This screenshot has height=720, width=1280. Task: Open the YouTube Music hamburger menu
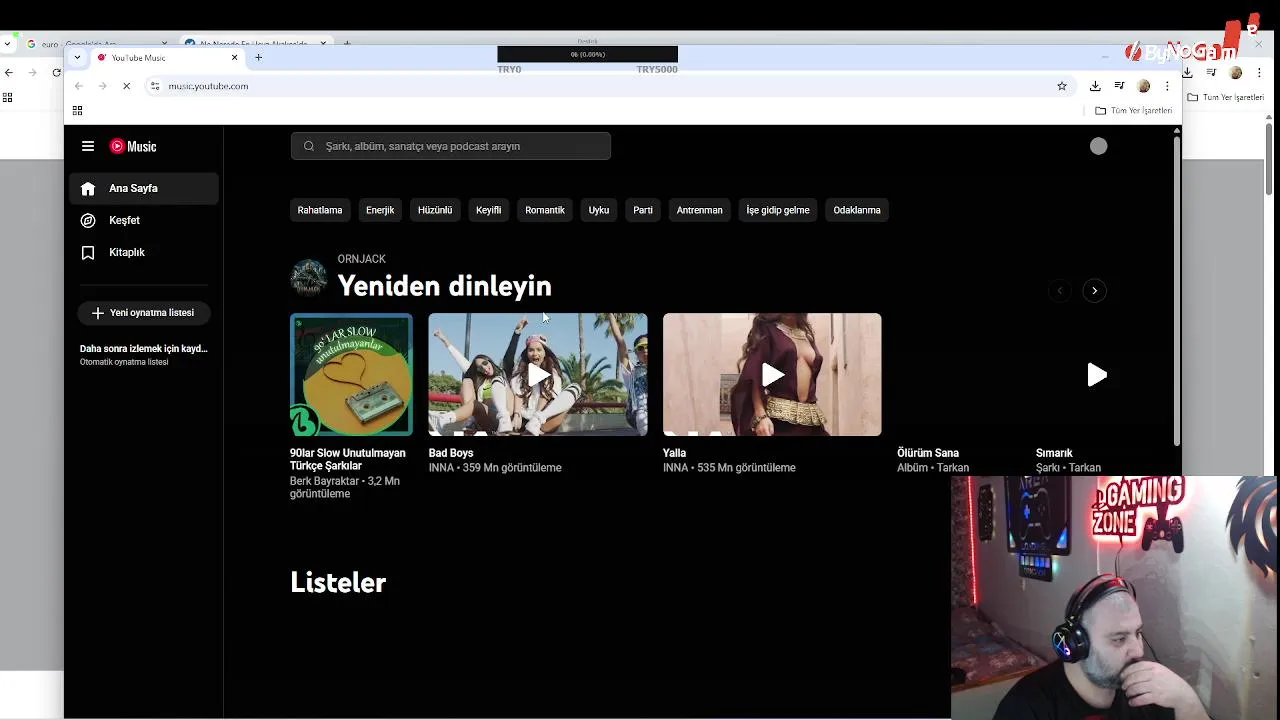click(x=88, y=146)
